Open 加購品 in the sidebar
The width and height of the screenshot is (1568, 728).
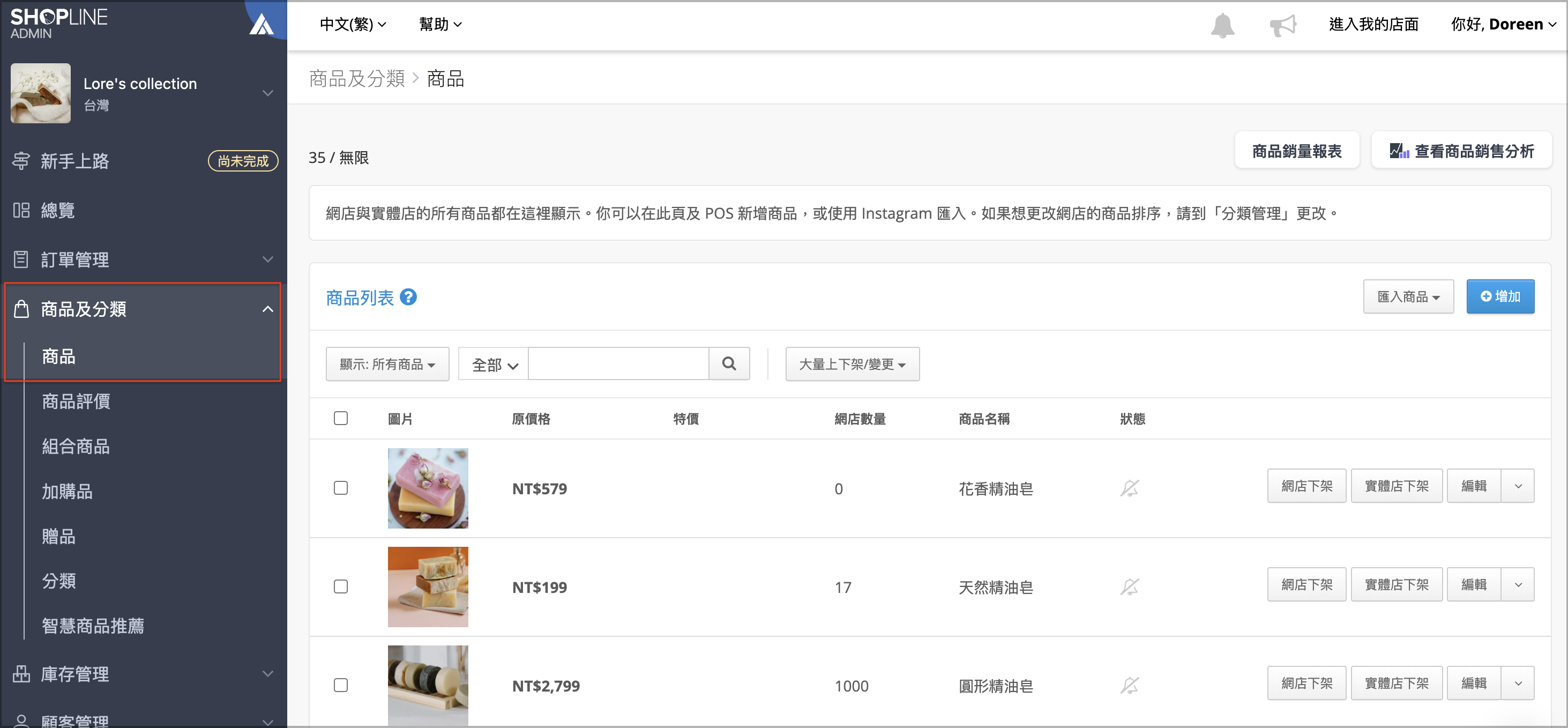tap(67, 491)
